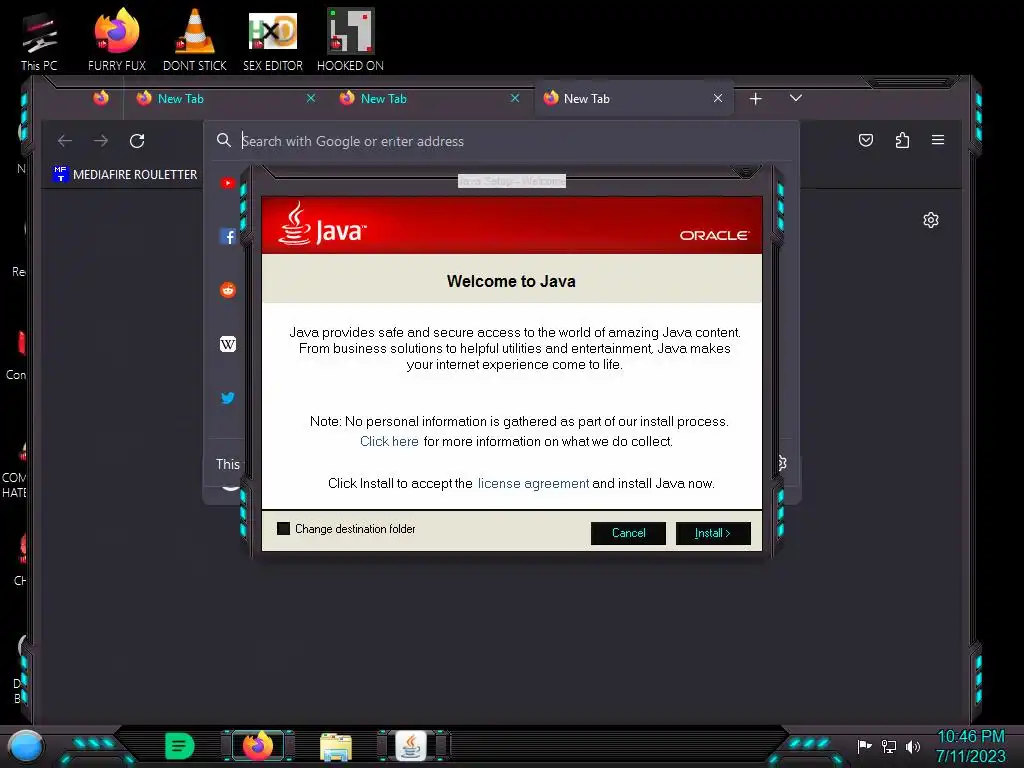The image size is (1024, 768).
Task: Click the network tray icon
Action: click(889, 746)
